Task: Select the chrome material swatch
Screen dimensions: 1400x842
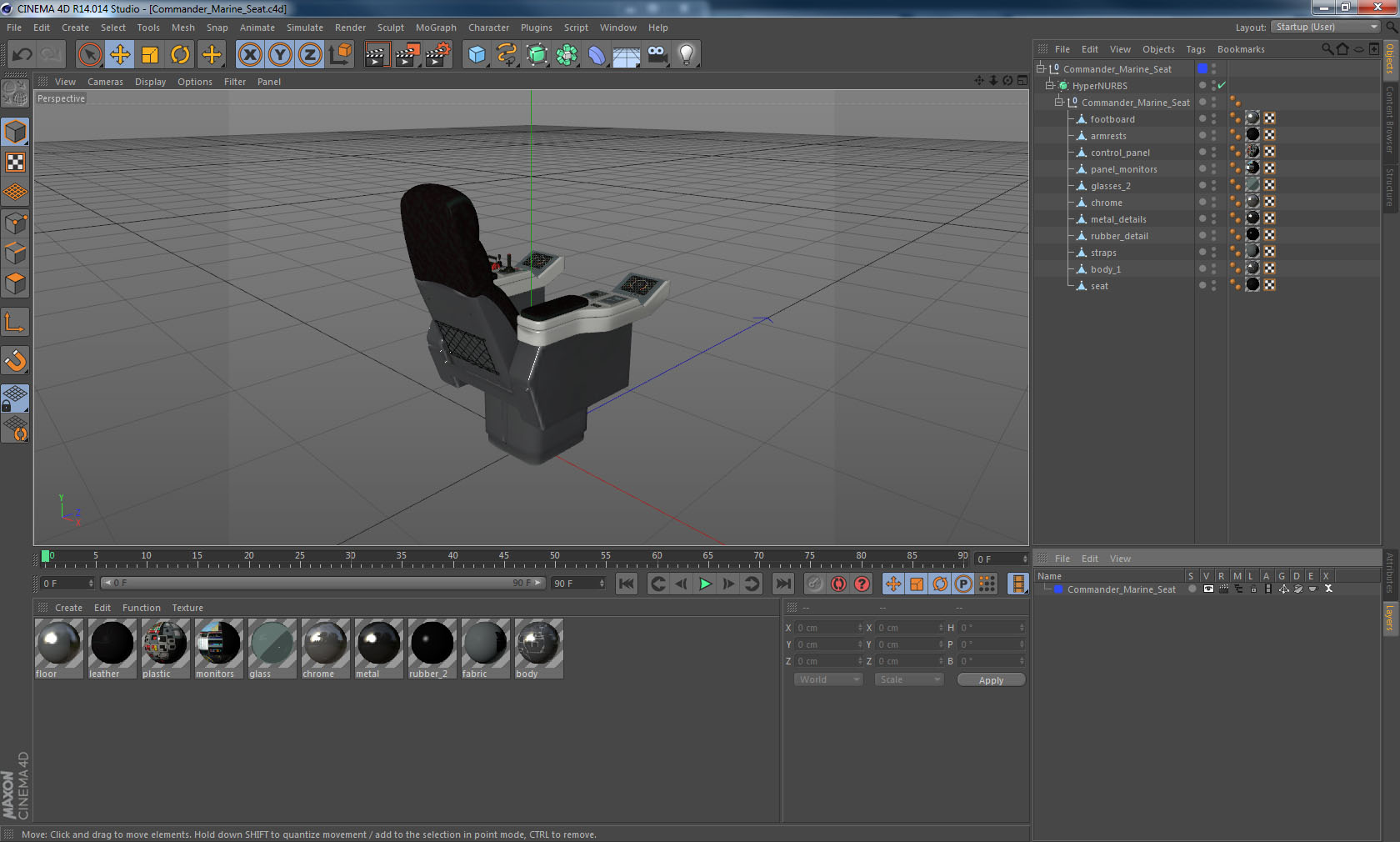Action: pyautogui.click(x=325, y=648)
